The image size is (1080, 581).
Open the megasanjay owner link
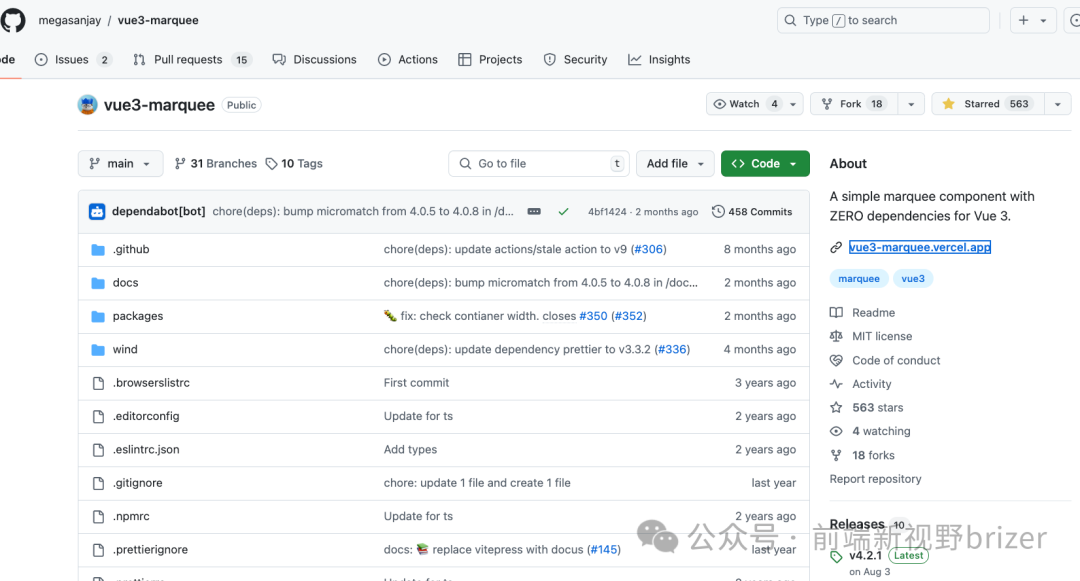(x=70, y=20)
